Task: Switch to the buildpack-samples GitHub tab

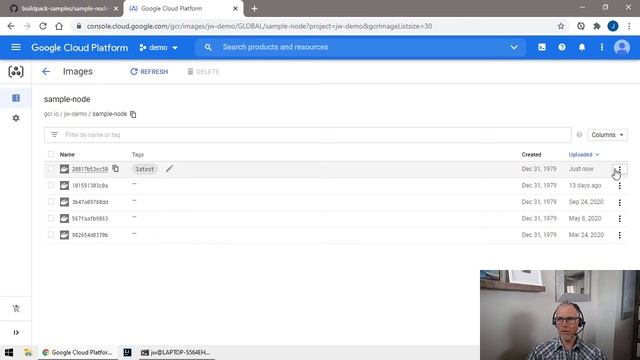Action: (x=63, y=9)
